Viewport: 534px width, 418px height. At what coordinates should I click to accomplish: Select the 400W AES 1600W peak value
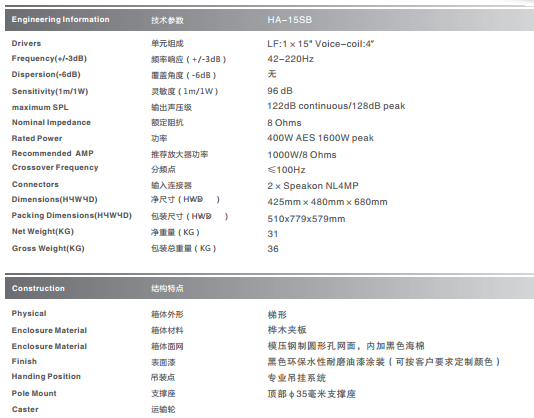click(x=320, y=138)
